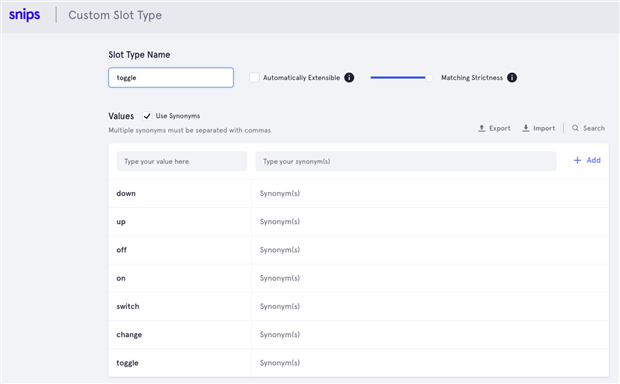Edit synonyms for the 'toggle' row
The image size is (620, 384).
coord(280,363)
